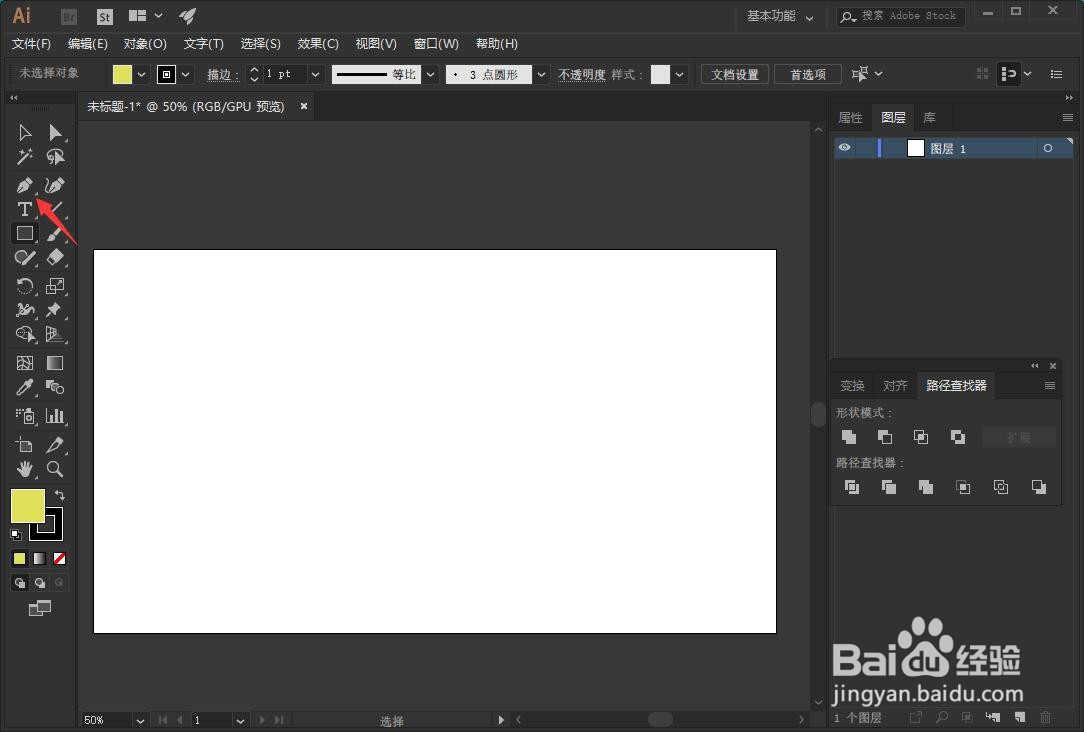Open the 对象(O) menu
The image size is (1084, 732).
[x=145, y=44]
